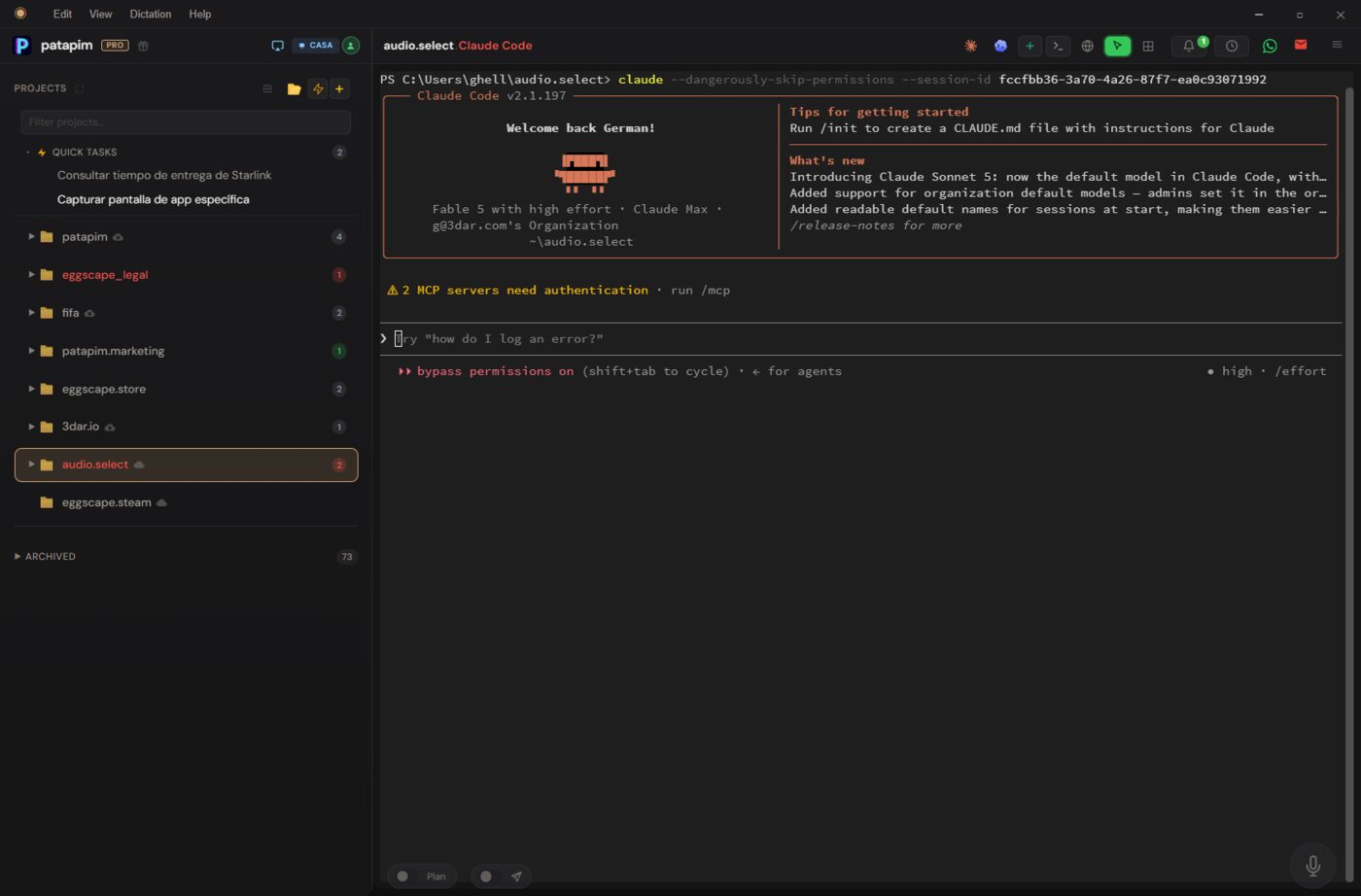This screenshot has width=1361, height=896.
Task: Click the microphone dictation button
Action: (1312, 865)
